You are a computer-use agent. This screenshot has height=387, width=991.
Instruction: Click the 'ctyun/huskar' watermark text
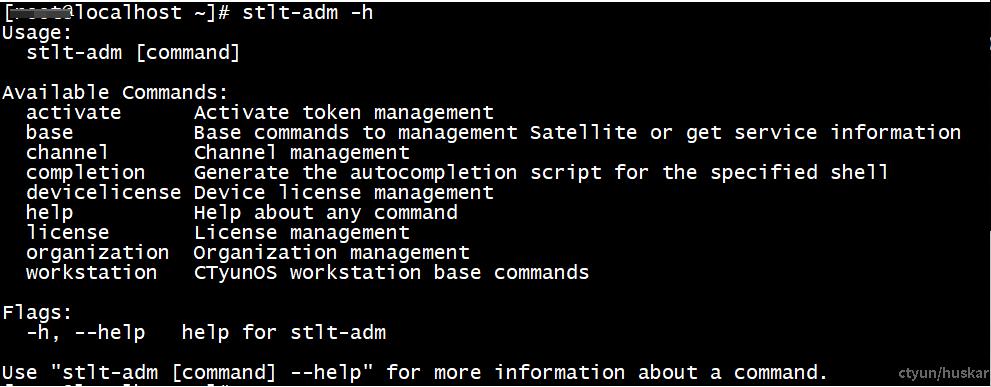coord(943,373)
